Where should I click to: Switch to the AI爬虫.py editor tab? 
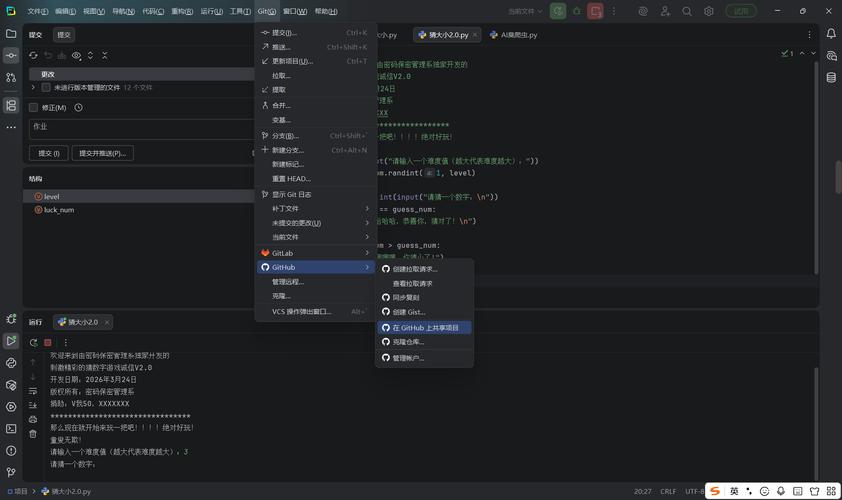(514, 35)
